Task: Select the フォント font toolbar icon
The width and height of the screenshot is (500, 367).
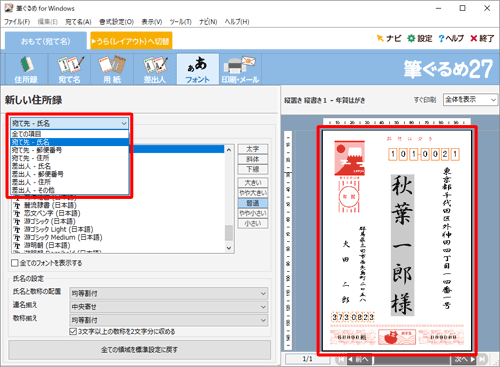Action: (198, 69)
